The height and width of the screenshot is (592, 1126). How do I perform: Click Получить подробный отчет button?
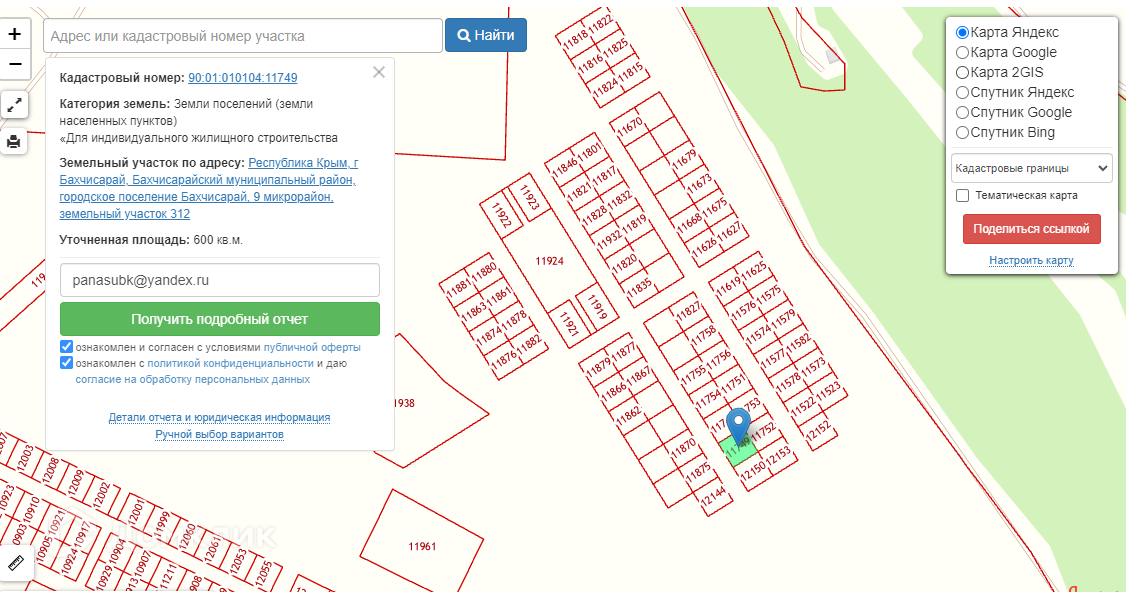[x=220, y=319]
